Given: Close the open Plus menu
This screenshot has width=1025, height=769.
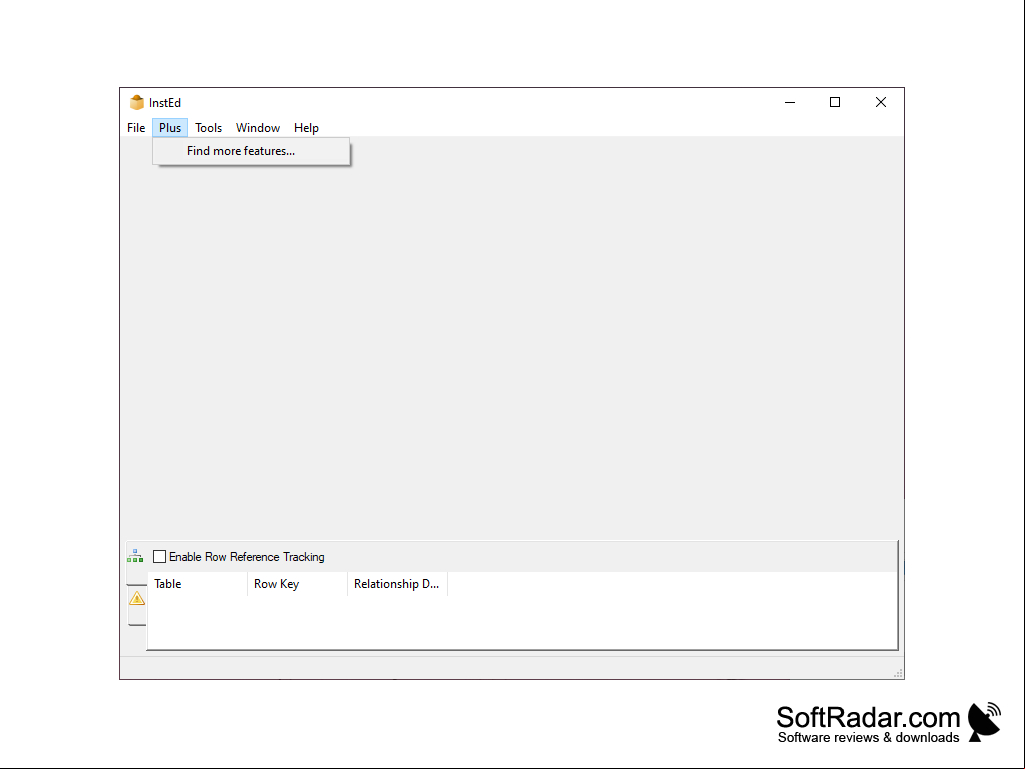Looking at the screenshot, I should (x=170, y=128).
